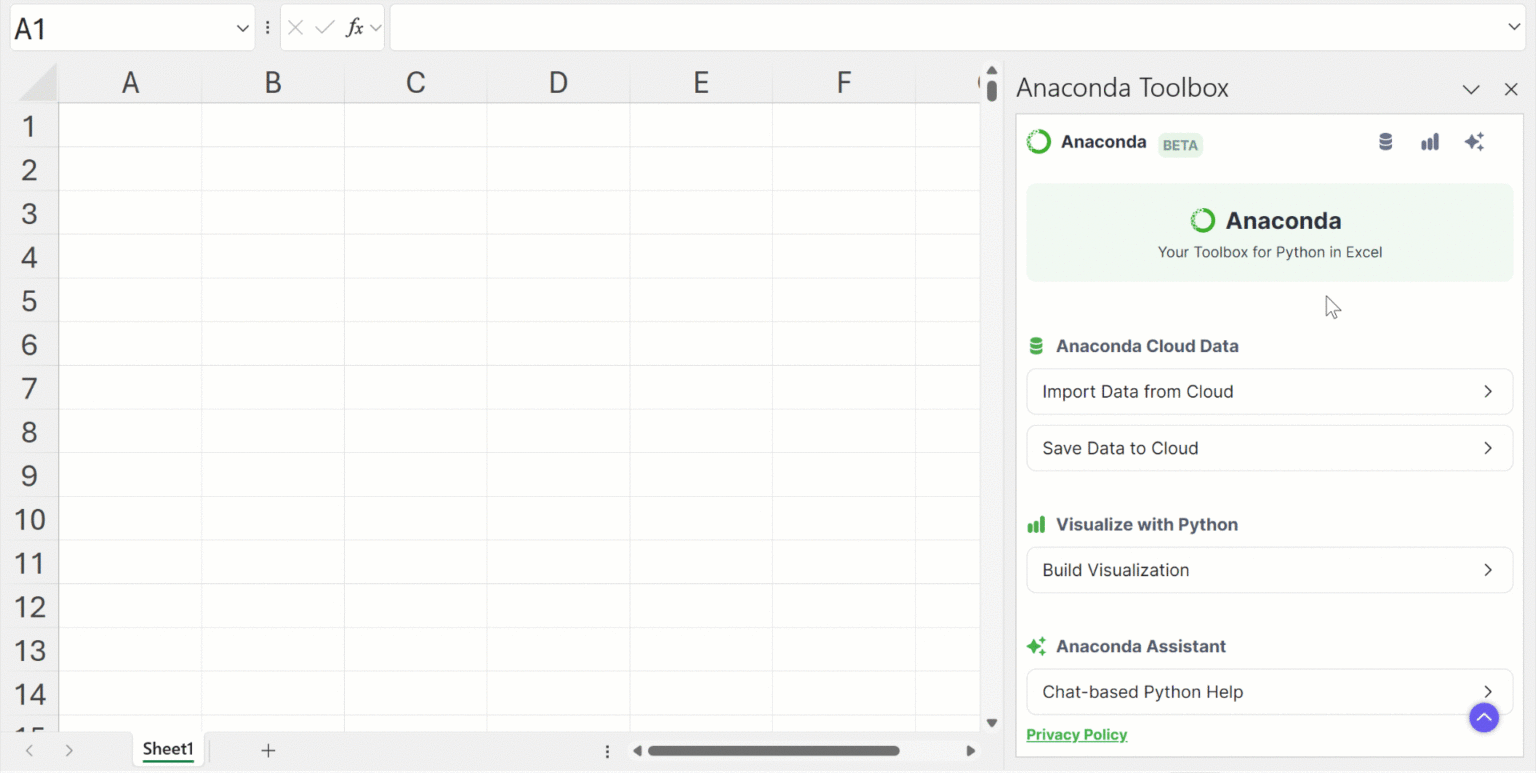Expand the formula bar with the chevron

[1514, 27]
